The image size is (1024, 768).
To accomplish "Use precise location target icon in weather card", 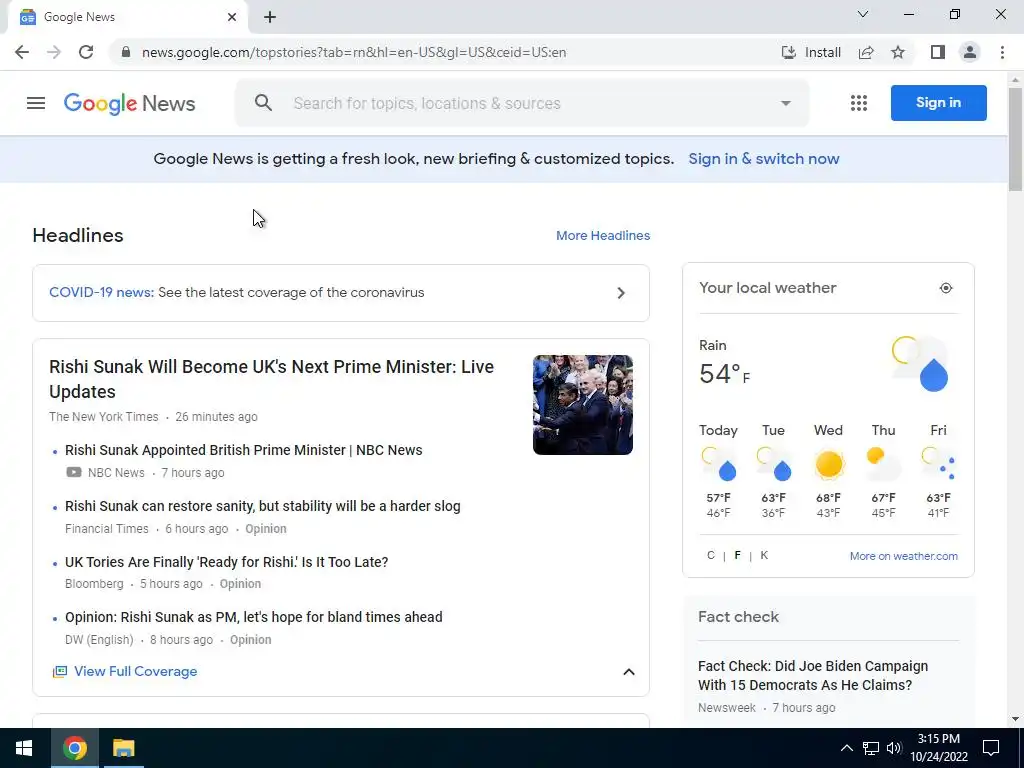I will [946, 288].
